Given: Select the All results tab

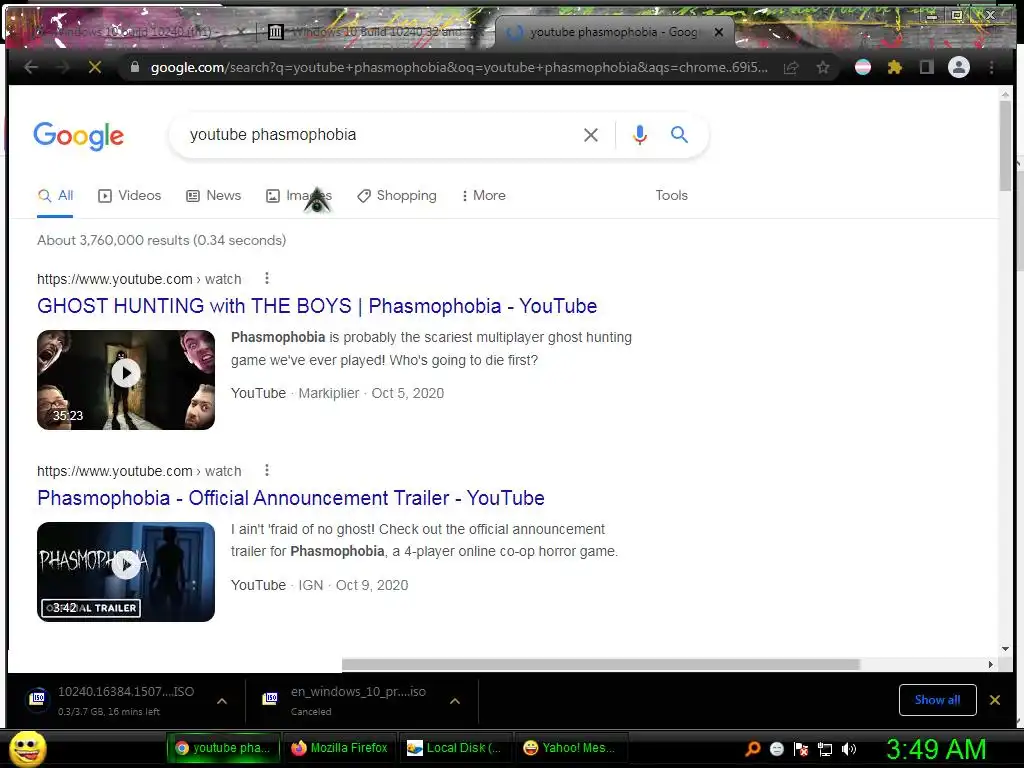Looking at the screenshot, I should pos(56,195).
